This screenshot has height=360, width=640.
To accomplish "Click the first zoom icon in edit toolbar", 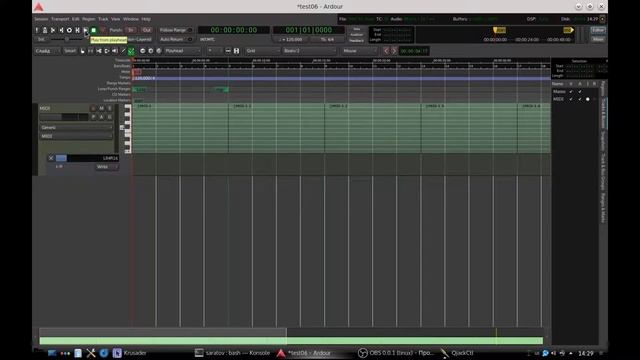I will (x=142, y=51).
